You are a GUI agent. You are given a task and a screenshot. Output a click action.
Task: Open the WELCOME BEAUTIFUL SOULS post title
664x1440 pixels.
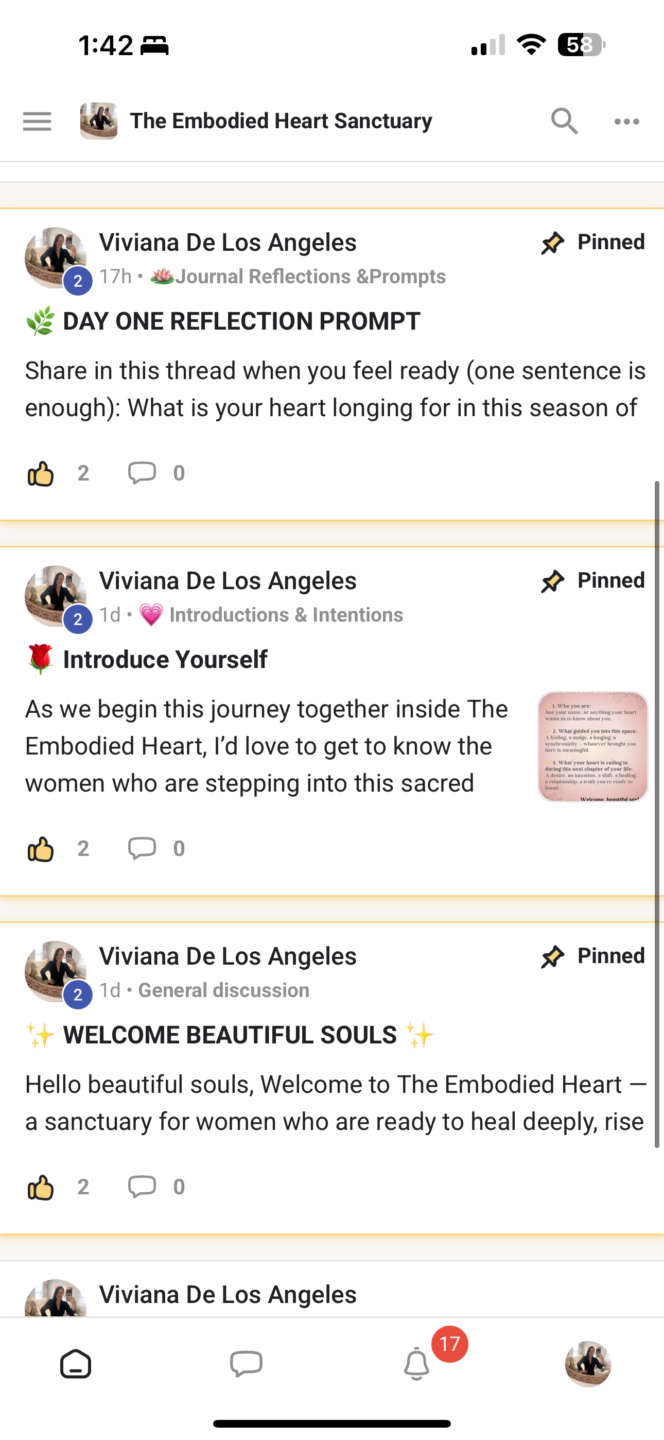tap(230, 1035)
